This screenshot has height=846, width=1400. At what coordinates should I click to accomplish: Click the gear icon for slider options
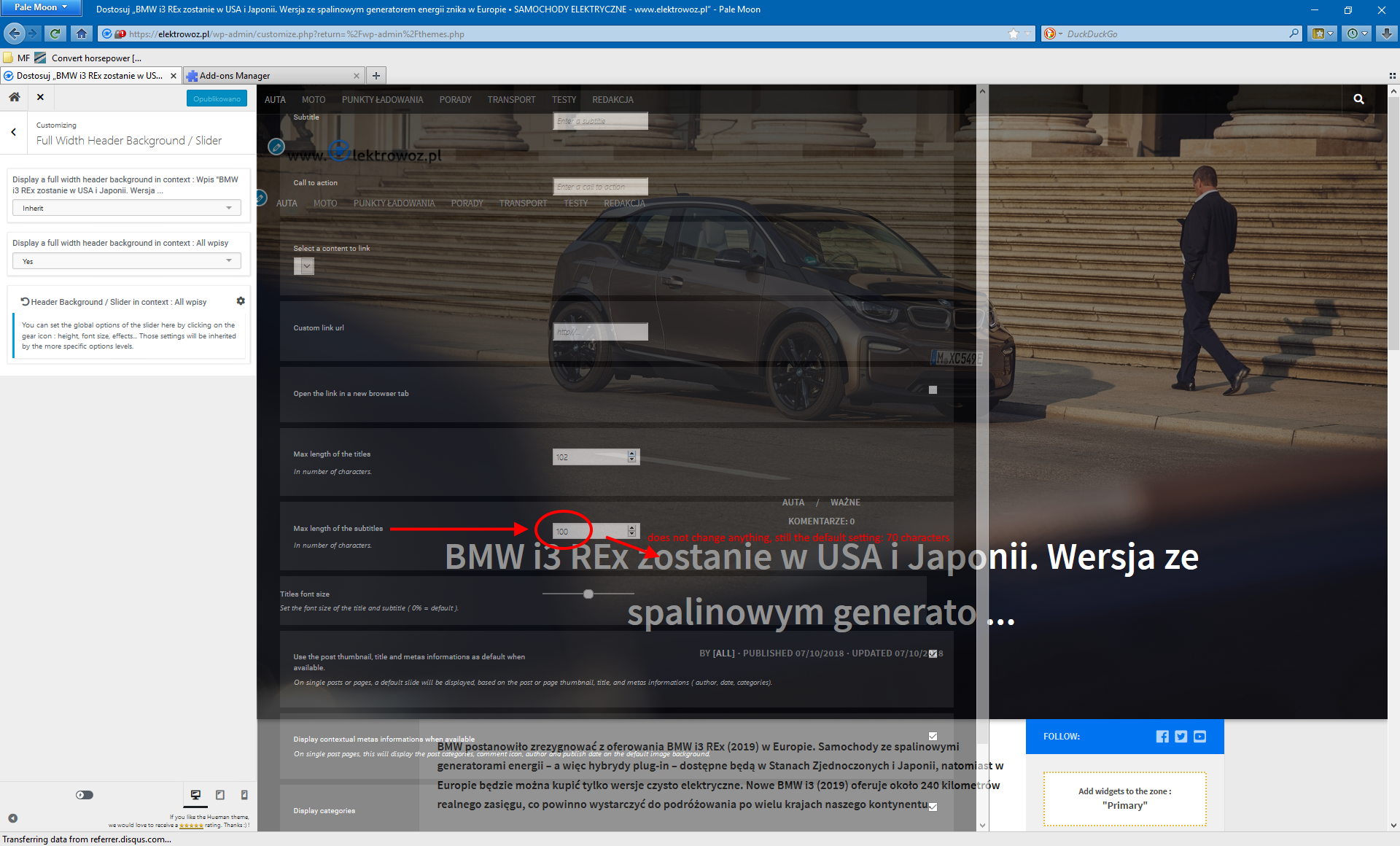(241, 301)
